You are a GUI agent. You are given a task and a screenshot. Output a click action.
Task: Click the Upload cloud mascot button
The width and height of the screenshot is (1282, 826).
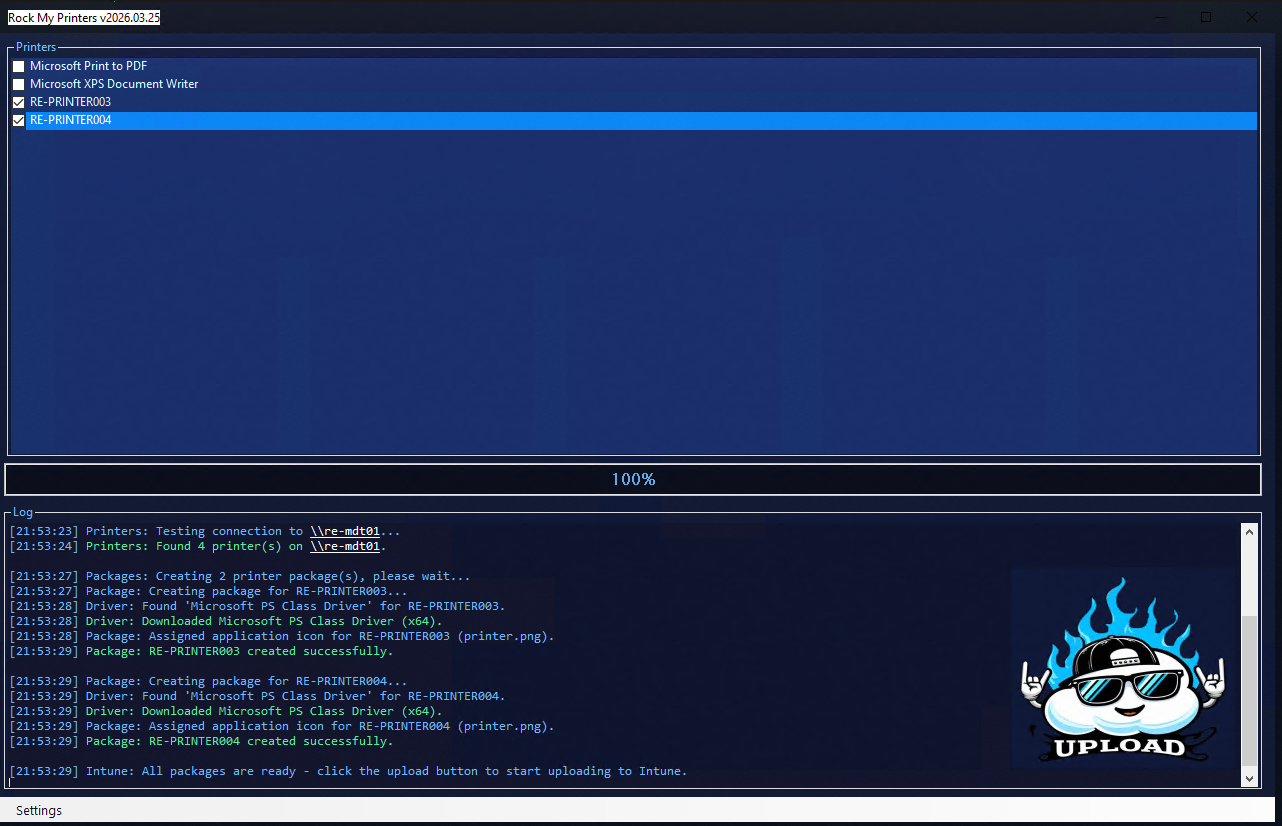click(x=1124, y=669)
